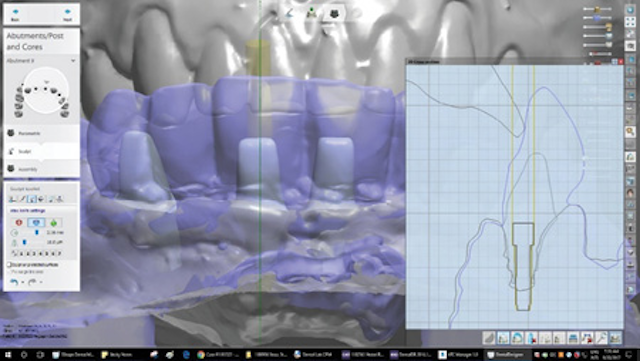The width and height of the screenshot is (640, 361).
Task: Close the 2D cross section window
Action: (621, 61)
